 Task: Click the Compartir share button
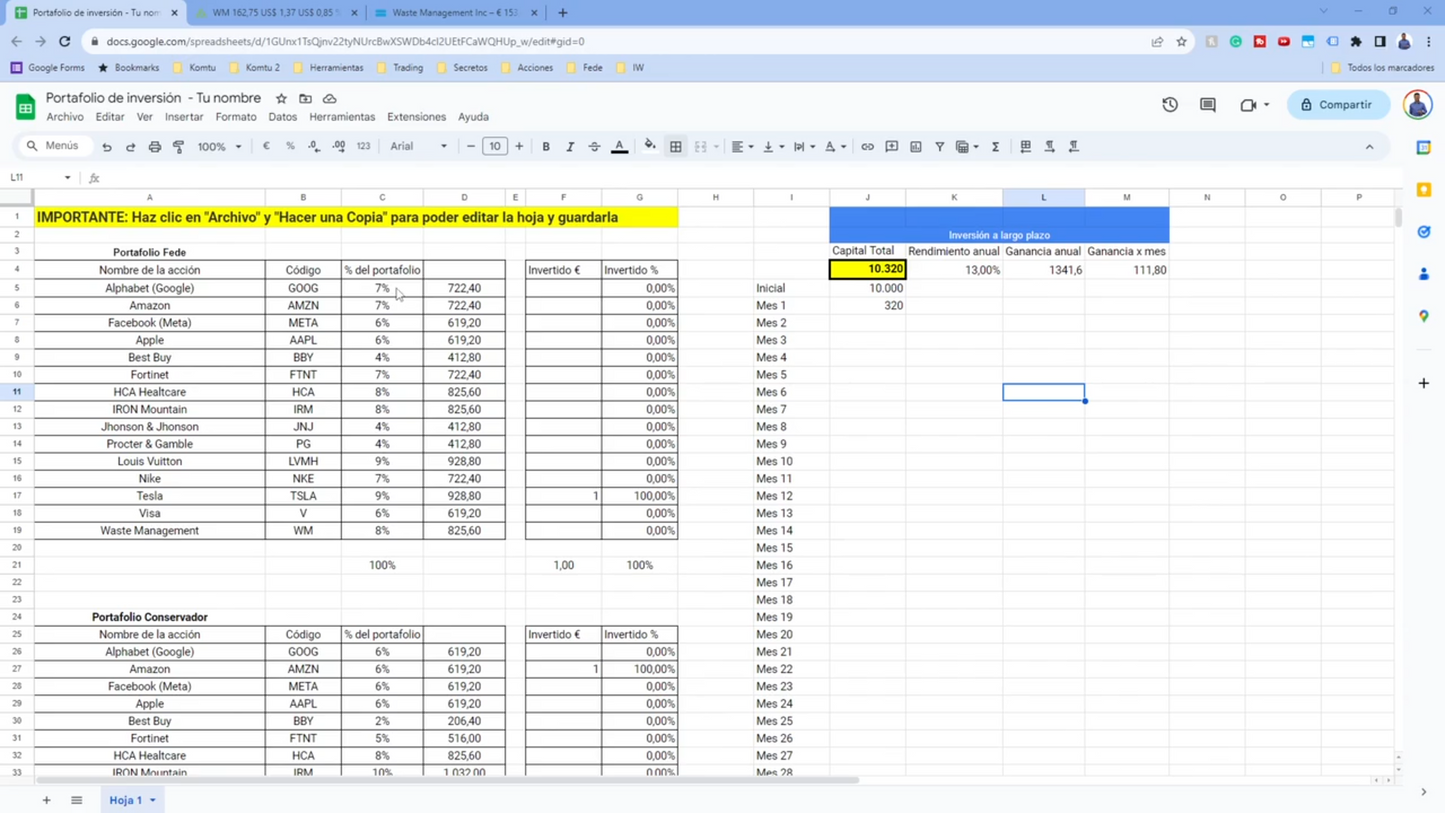pyautogui.click(x=1339, y=104)
